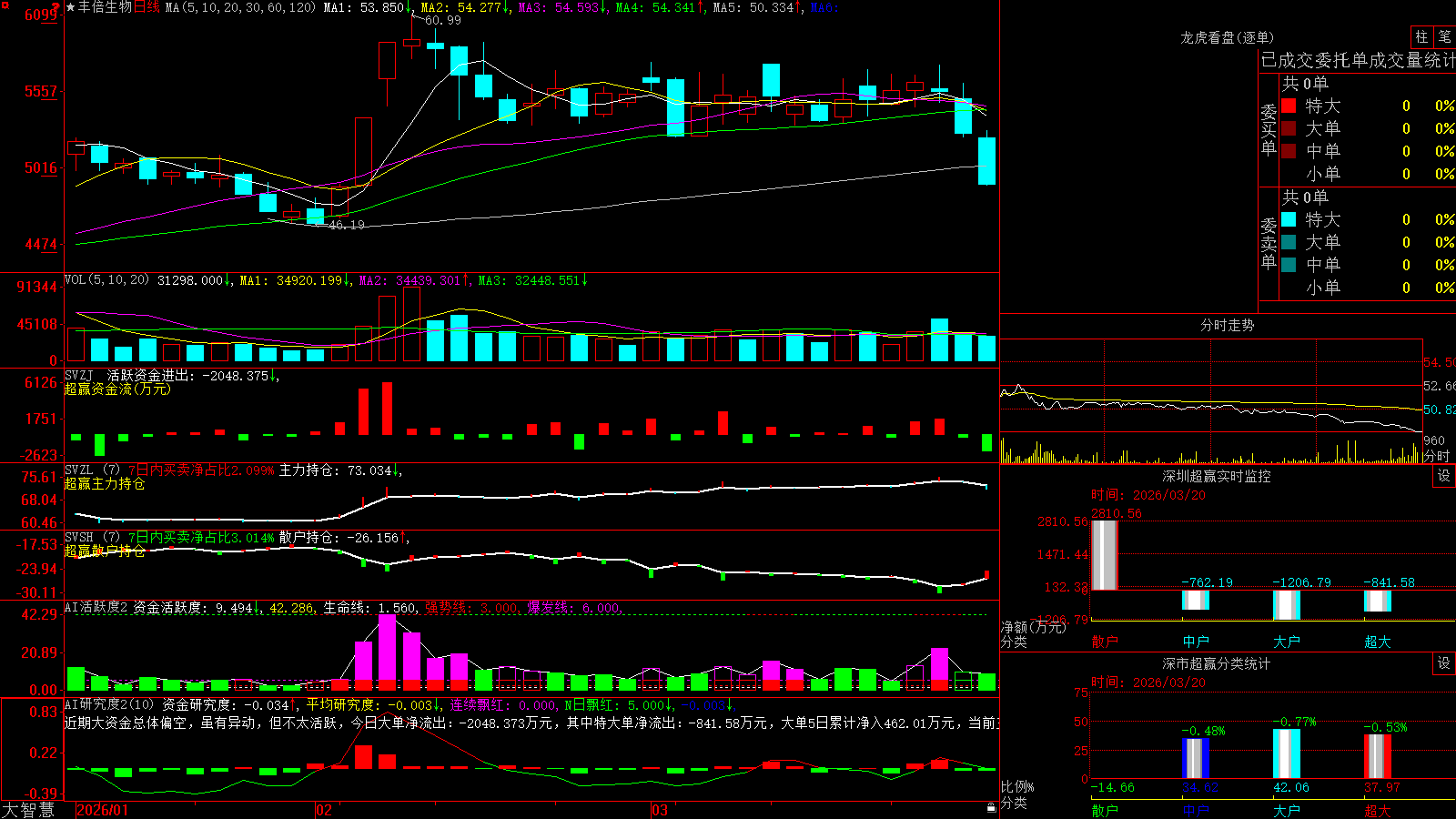Select the VOL(5,10,20) indicator label
Image resolution: width=1456 pixels, height=819 pixels.
pos(106,280)
